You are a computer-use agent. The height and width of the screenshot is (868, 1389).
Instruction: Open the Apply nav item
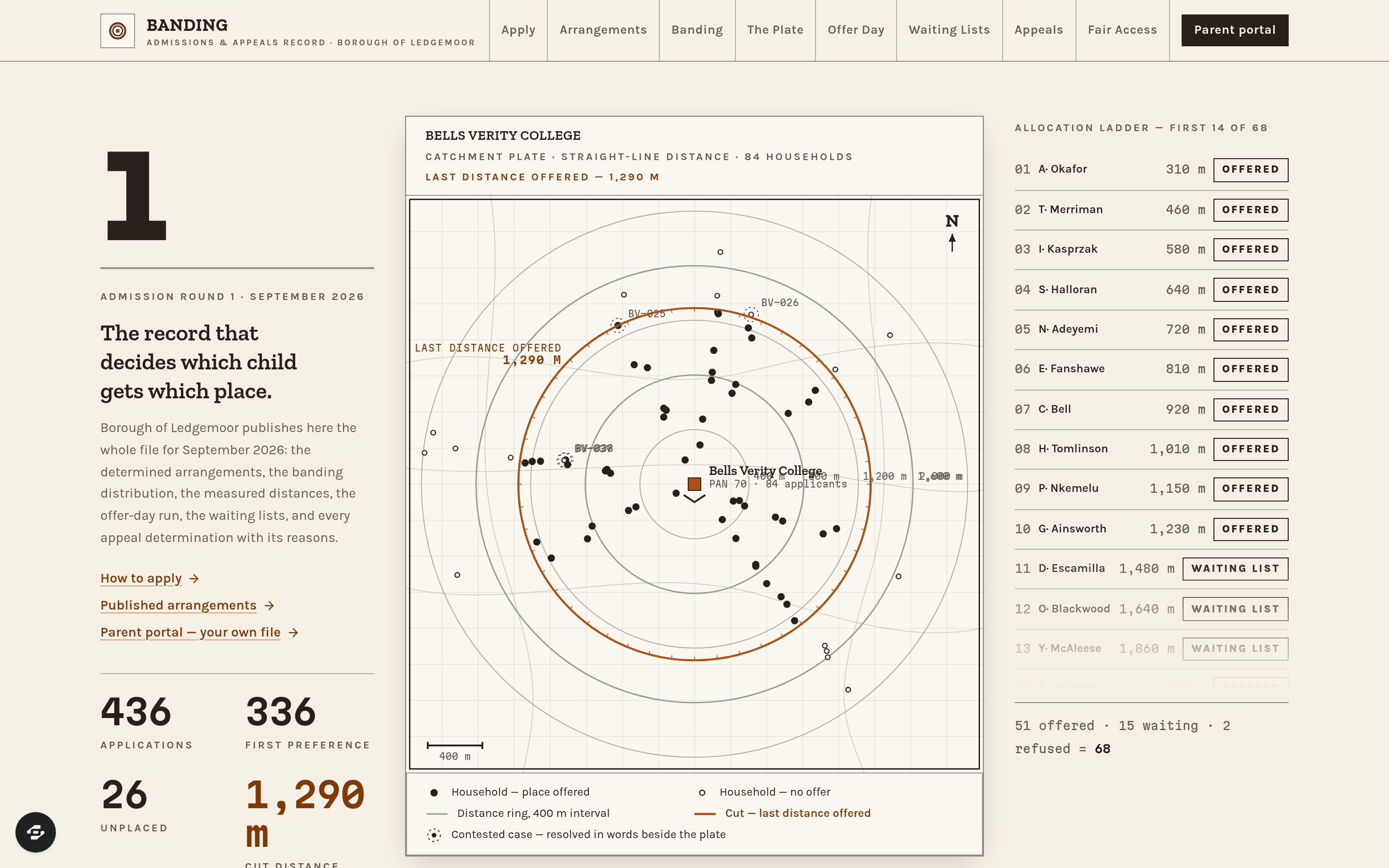518,30
